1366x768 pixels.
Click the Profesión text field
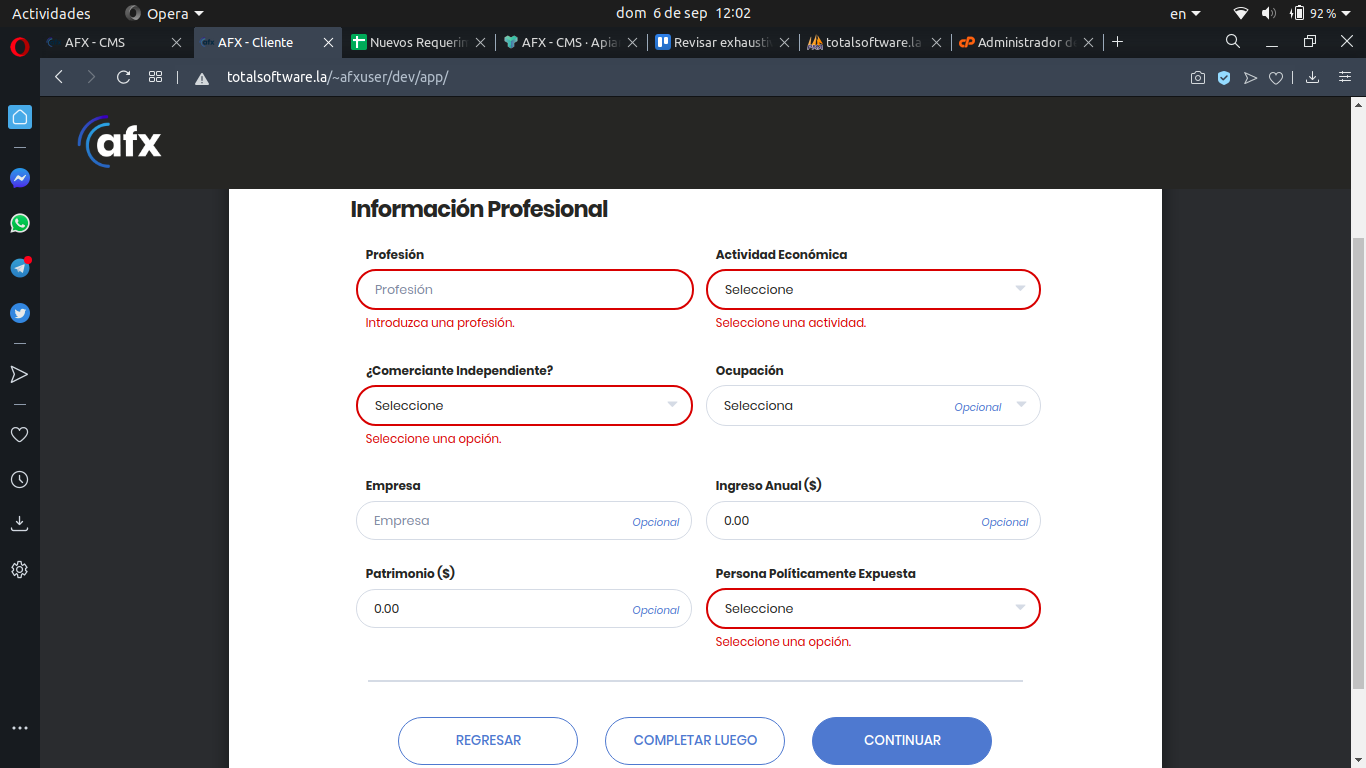524,290
